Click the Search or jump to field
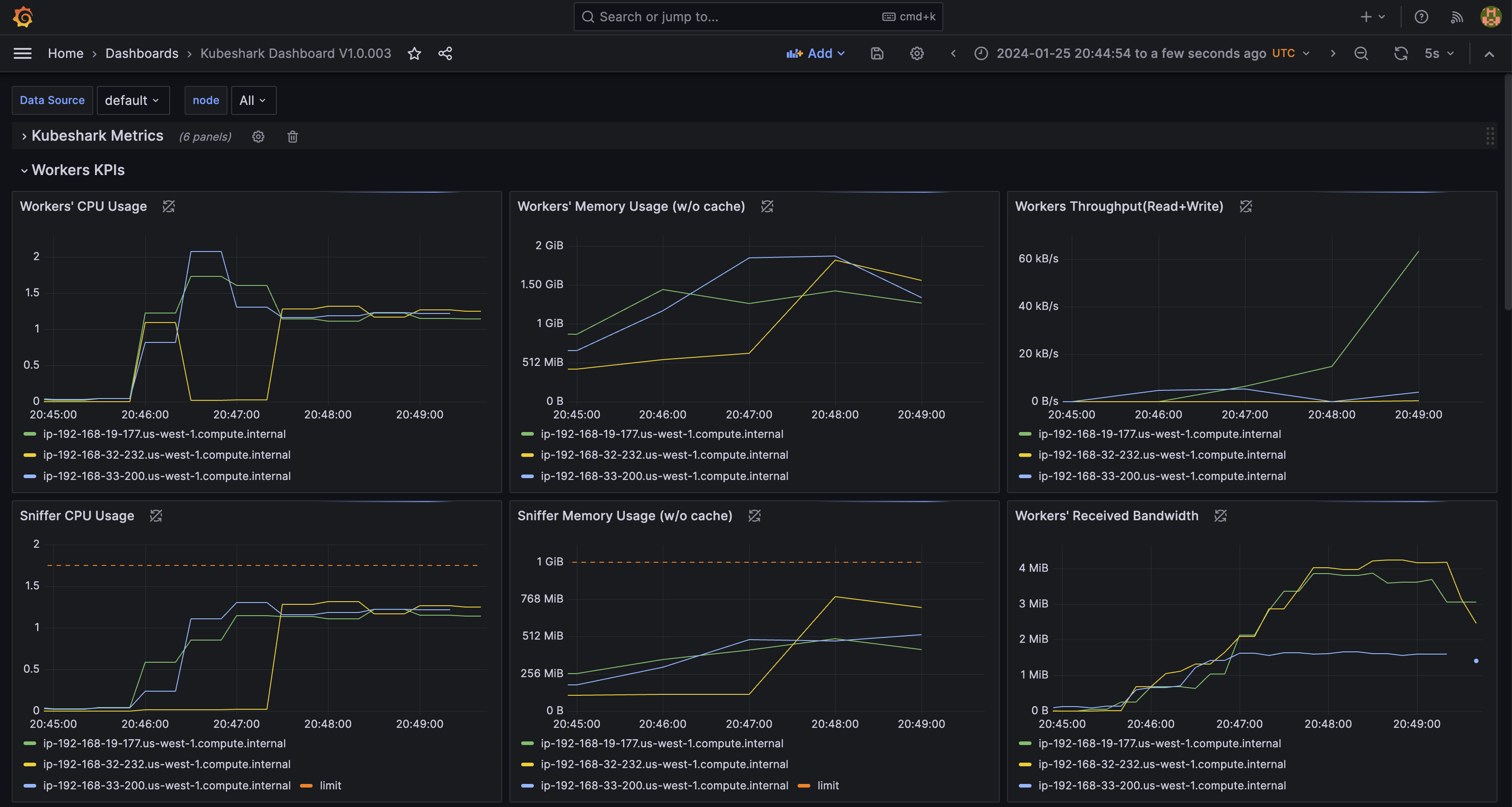 [x=758, y=17]
